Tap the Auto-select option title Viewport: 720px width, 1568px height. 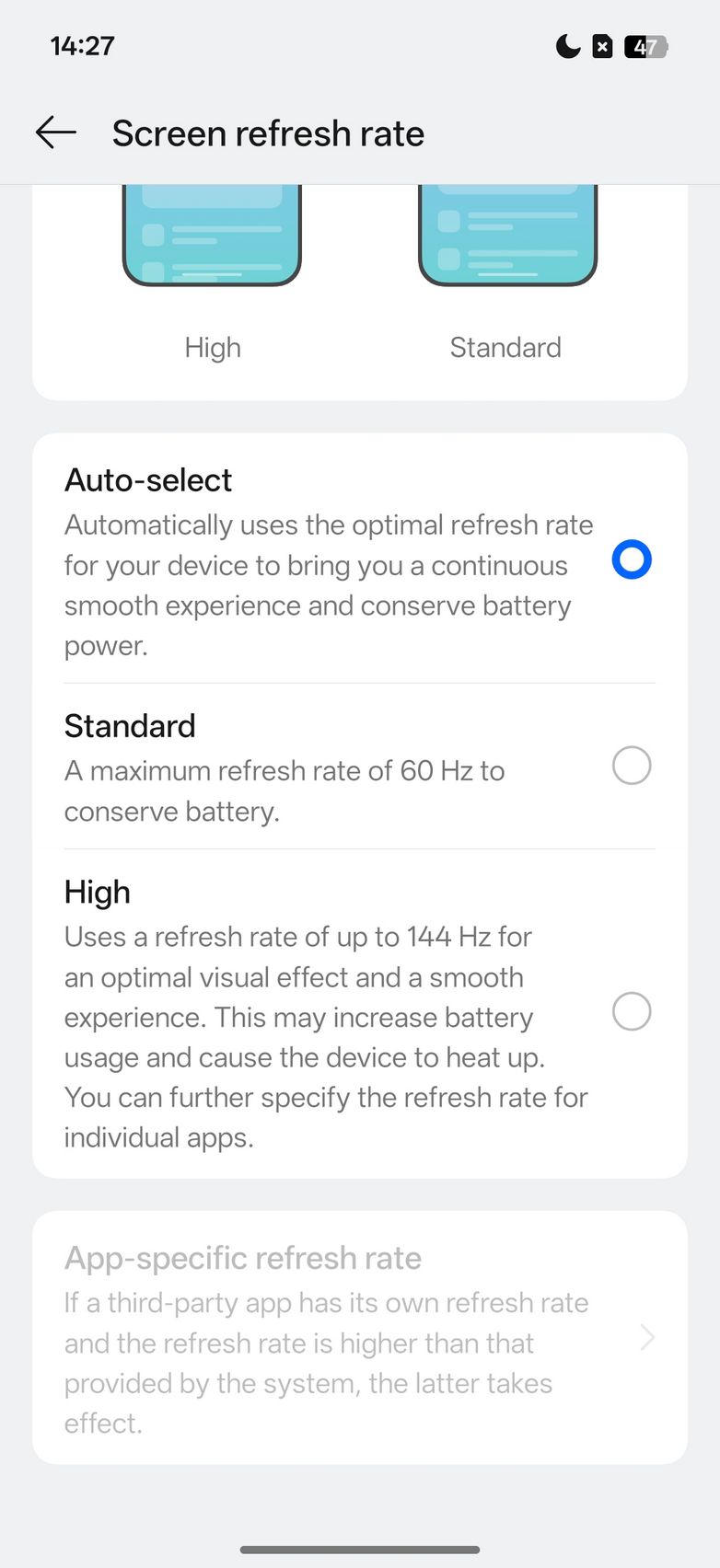148,480
